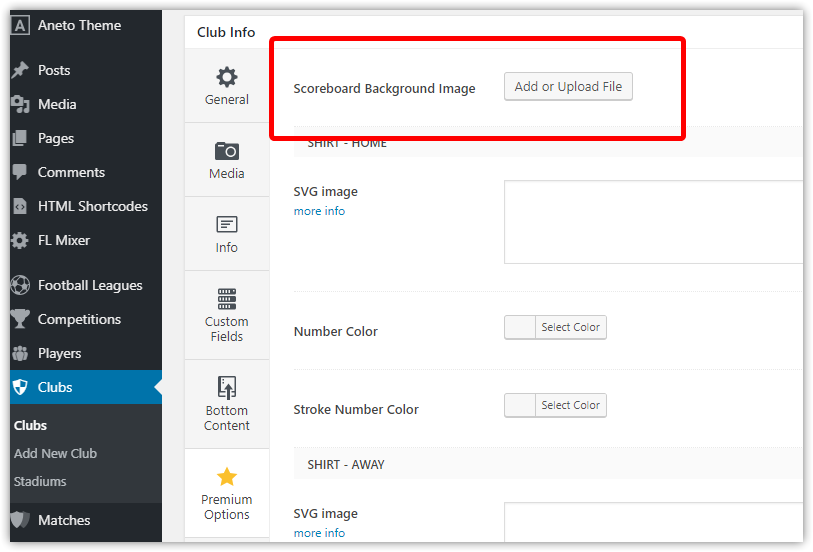Click Add New Club submenu link
Screen dimensions: 813x552
pos(55,454)
